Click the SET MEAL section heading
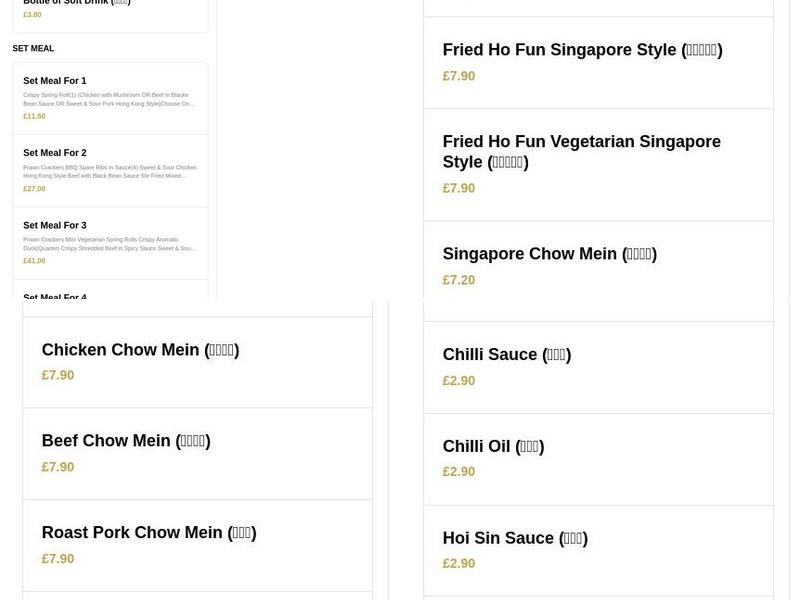This screenshot has height=600, width=800. coord(33,48)
